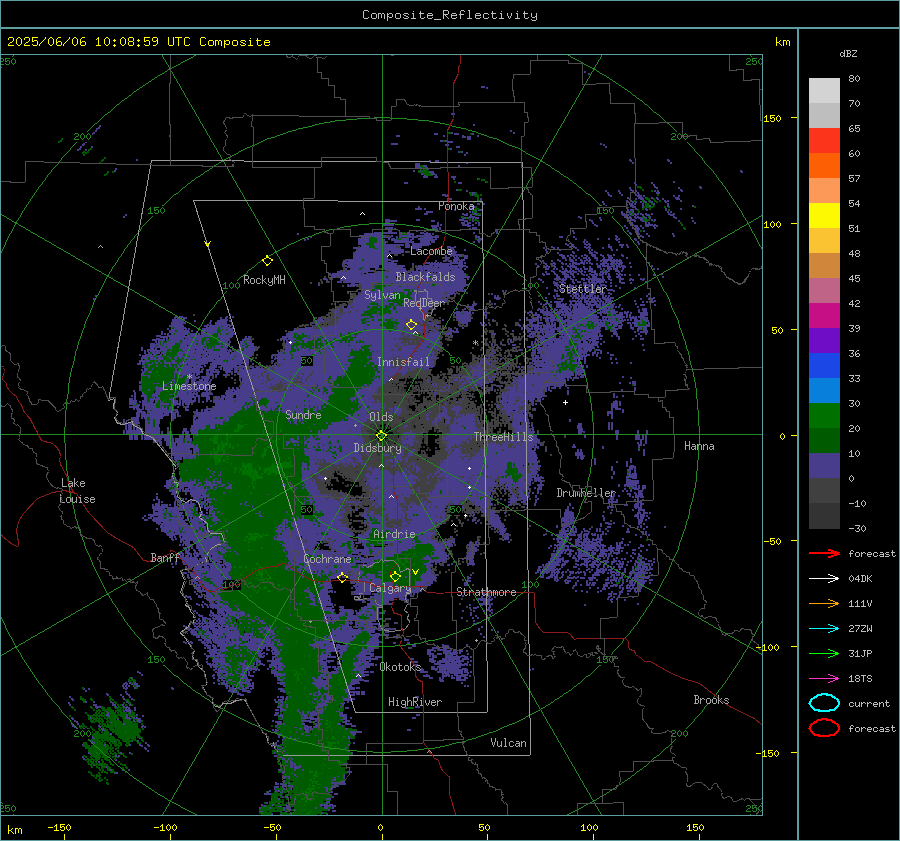Click the Lake Louise label
The image size is (900, 841).
tap(77, 491)
